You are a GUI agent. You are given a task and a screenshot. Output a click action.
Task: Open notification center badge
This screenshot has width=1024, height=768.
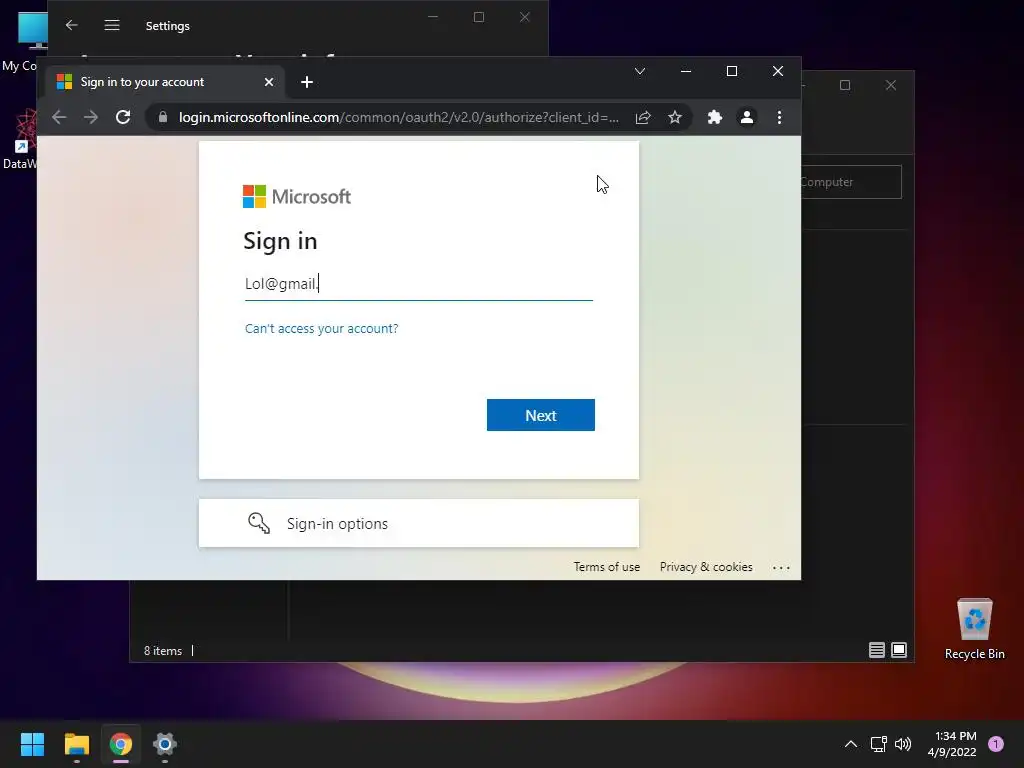click(x=996, y=744)
